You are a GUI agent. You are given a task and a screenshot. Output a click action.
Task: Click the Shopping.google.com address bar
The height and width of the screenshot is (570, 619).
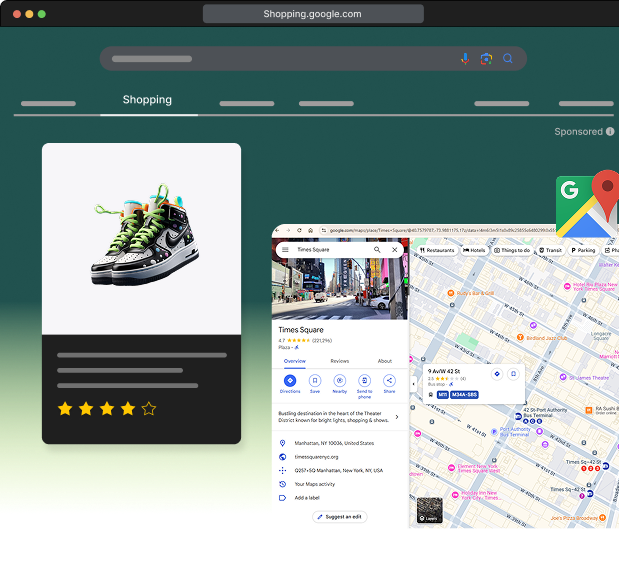[313, 14]
